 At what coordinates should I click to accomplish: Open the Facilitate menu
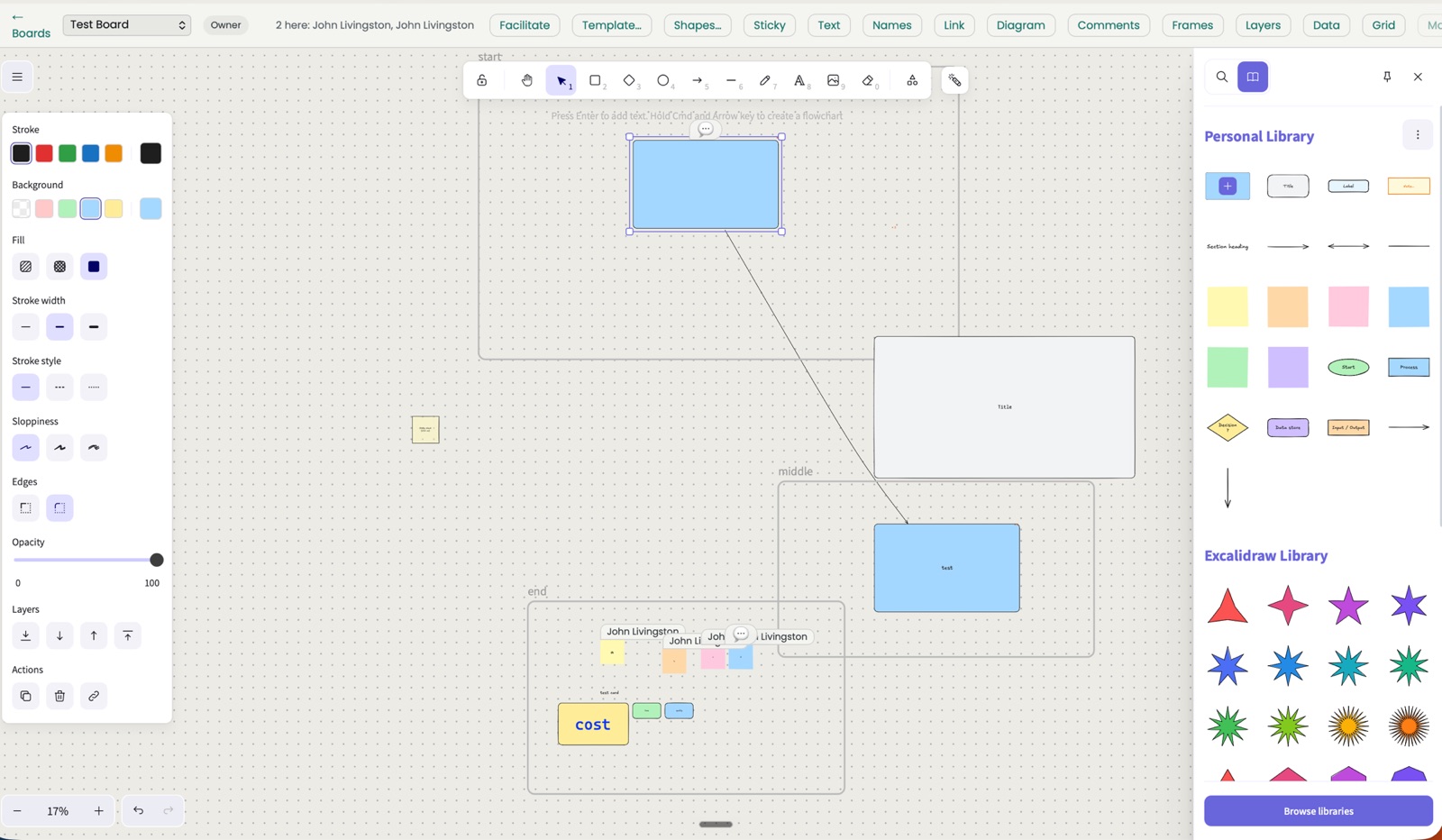525,25
